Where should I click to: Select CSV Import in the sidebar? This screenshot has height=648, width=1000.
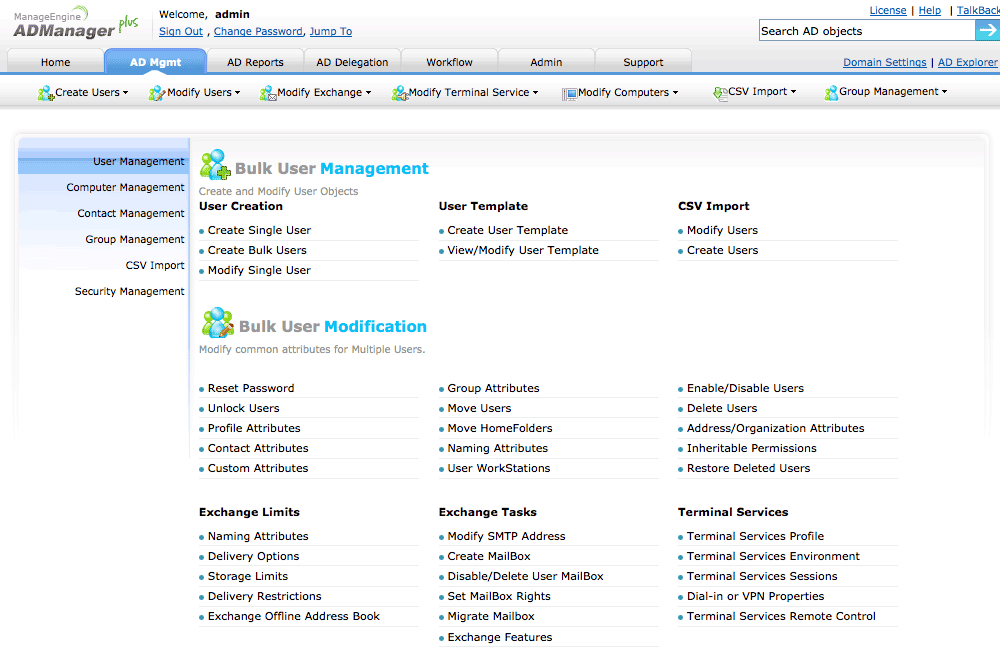pyautogui.click(x=155, y=265)
